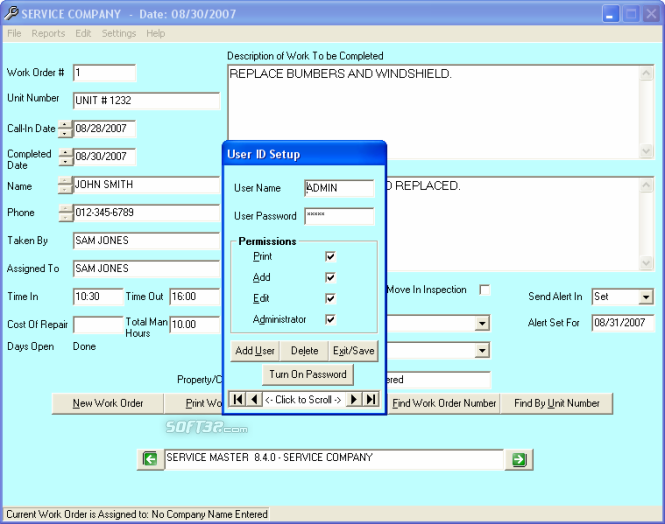The width and height of the screenshot is (665, 524).
Task: Go to next user record in dialog
Action: coord(354,399)
